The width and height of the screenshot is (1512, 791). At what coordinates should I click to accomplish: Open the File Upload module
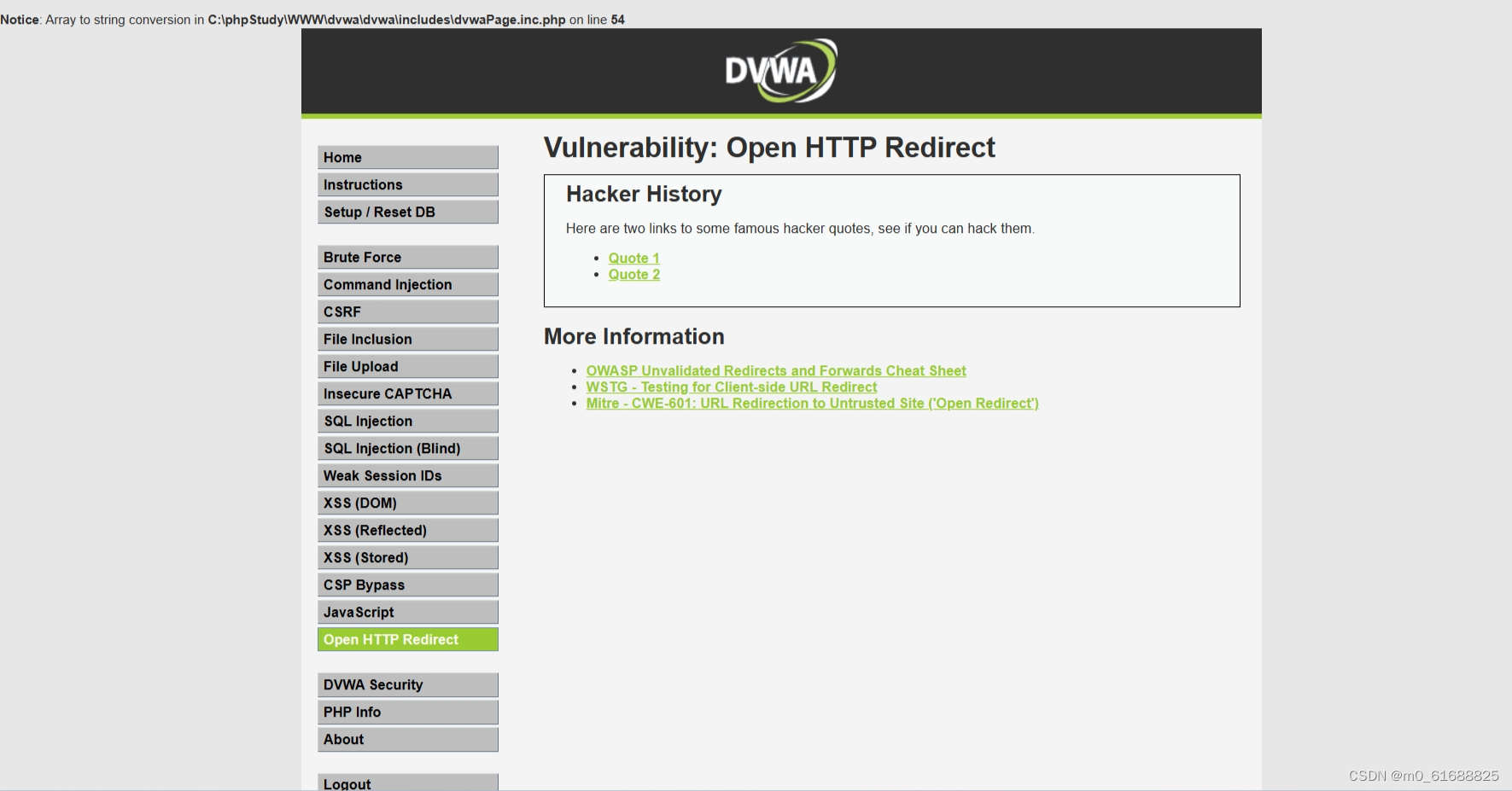coord(407,366)
